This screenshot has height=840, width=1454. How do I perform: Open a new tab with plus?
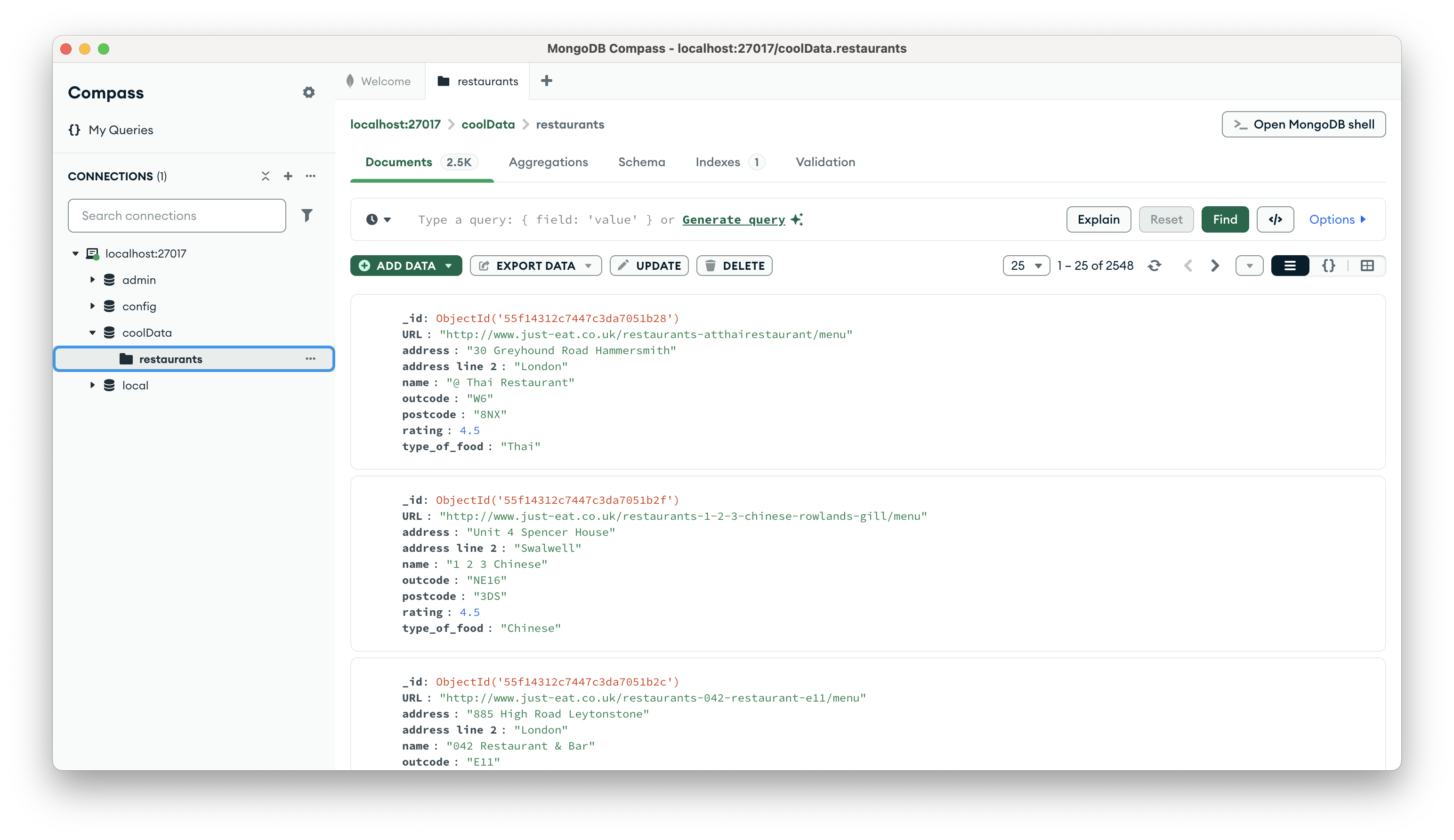[546, 81]
